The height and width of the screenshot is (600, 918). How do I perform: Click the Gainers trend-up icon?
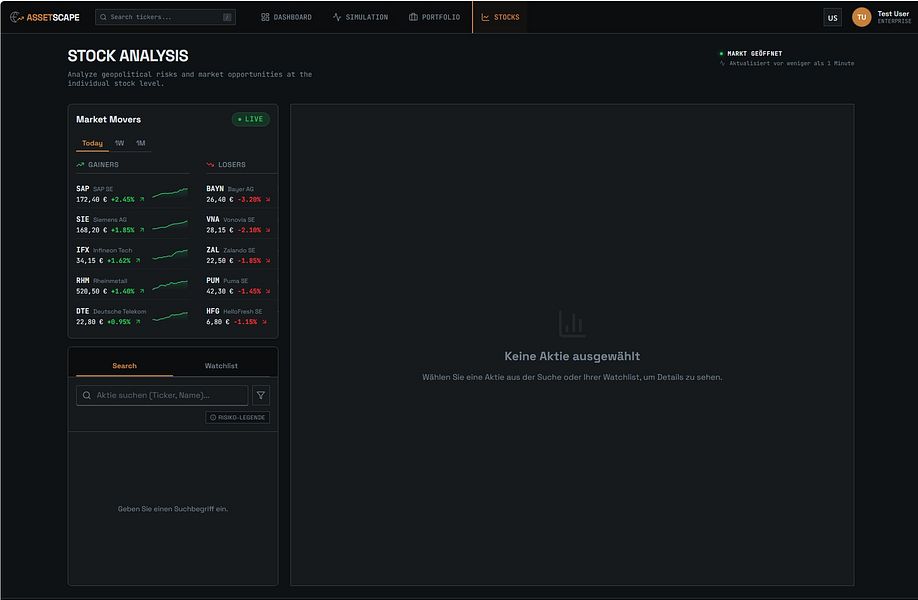click(80, 164)
